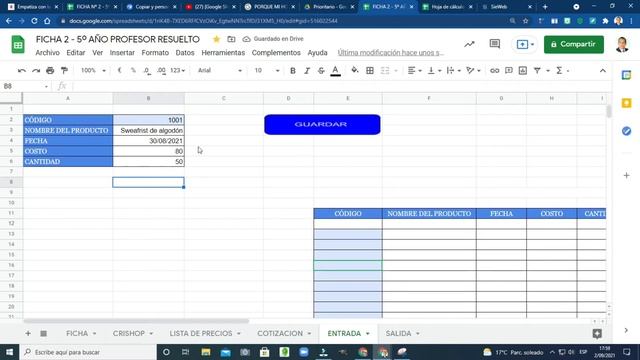Image resolution: width=640 pixels, height=360 pixels.
Task: Switch to the COTIZACION sheet tab
Action: 280,333
